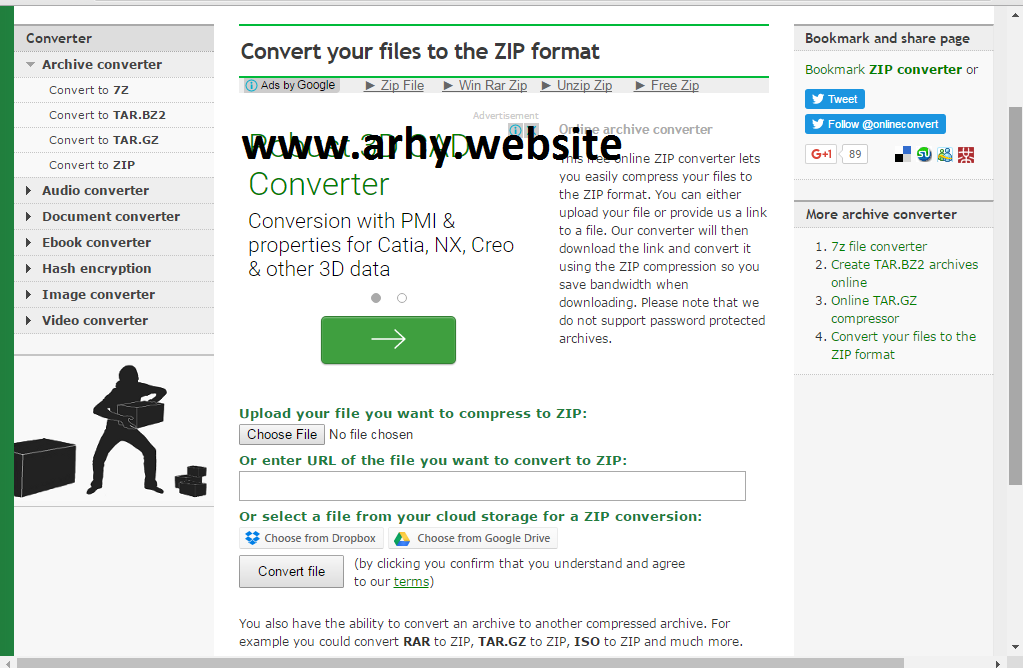Click the red Chinese-character bookmark icon

[x=966, y=155]
